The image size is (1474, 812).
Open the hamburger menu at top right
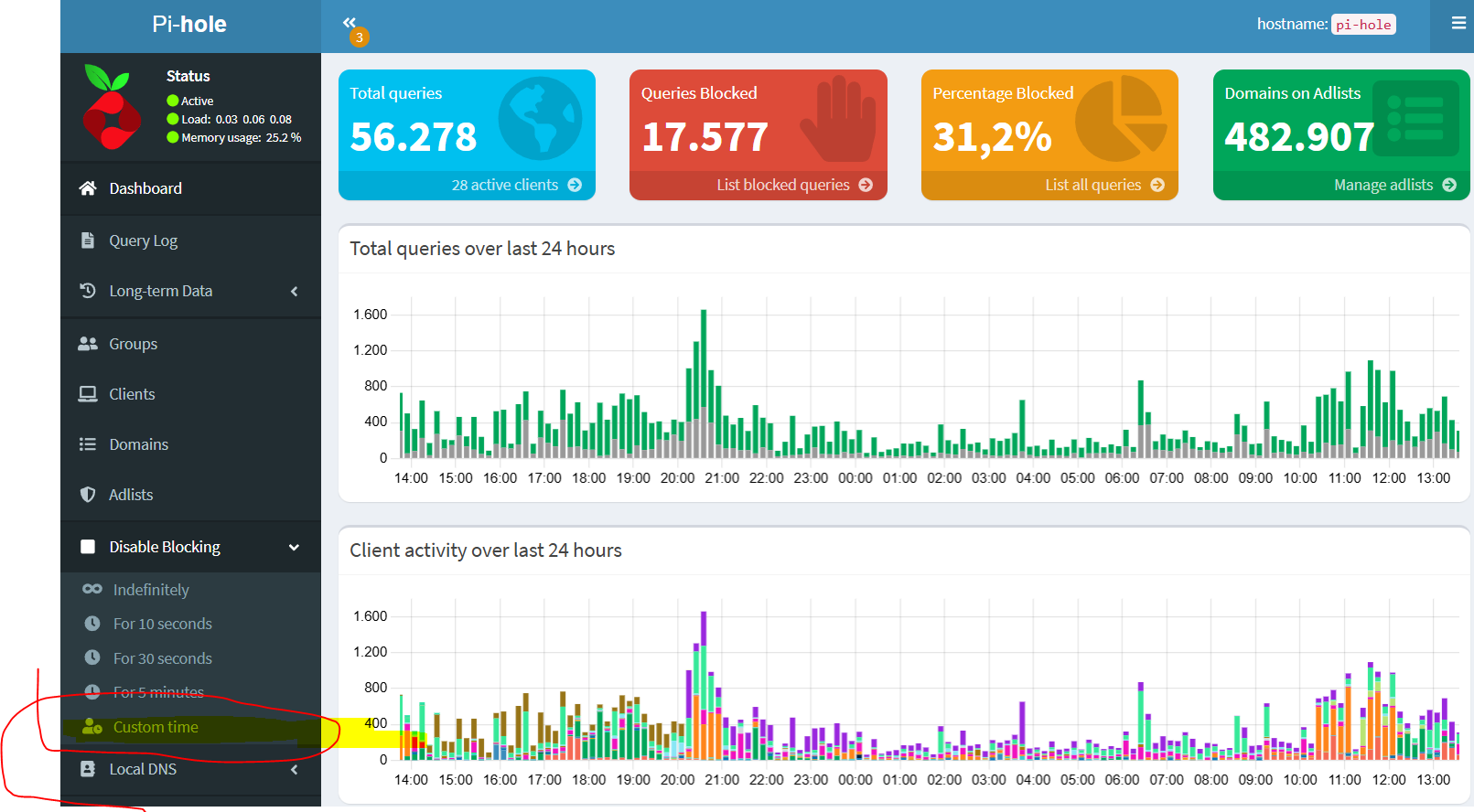(x=1458, y=24)
